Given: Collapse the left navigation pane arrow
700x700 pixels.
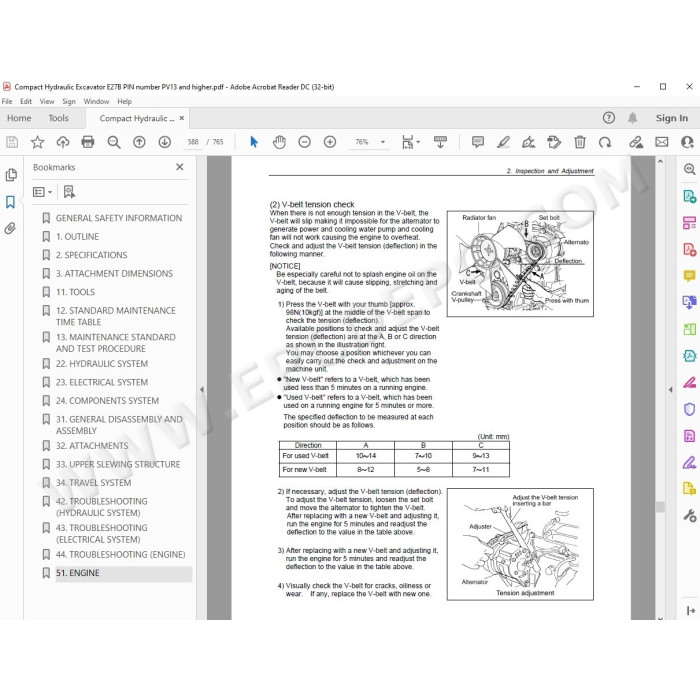Looking at the screenshot, I should point(202,389).
